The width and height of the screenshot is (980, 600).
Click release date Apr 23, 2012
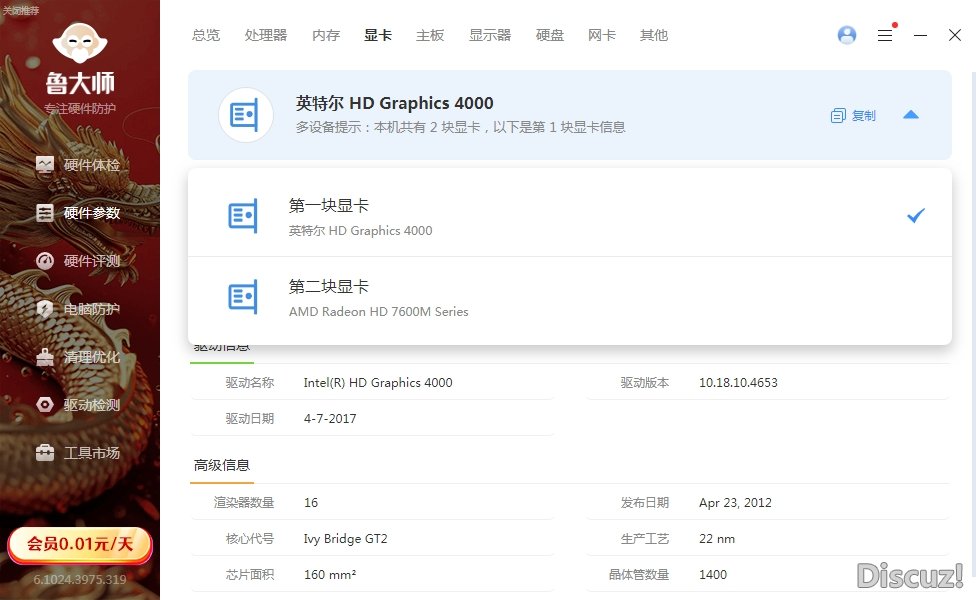click(x=735, y=502)
